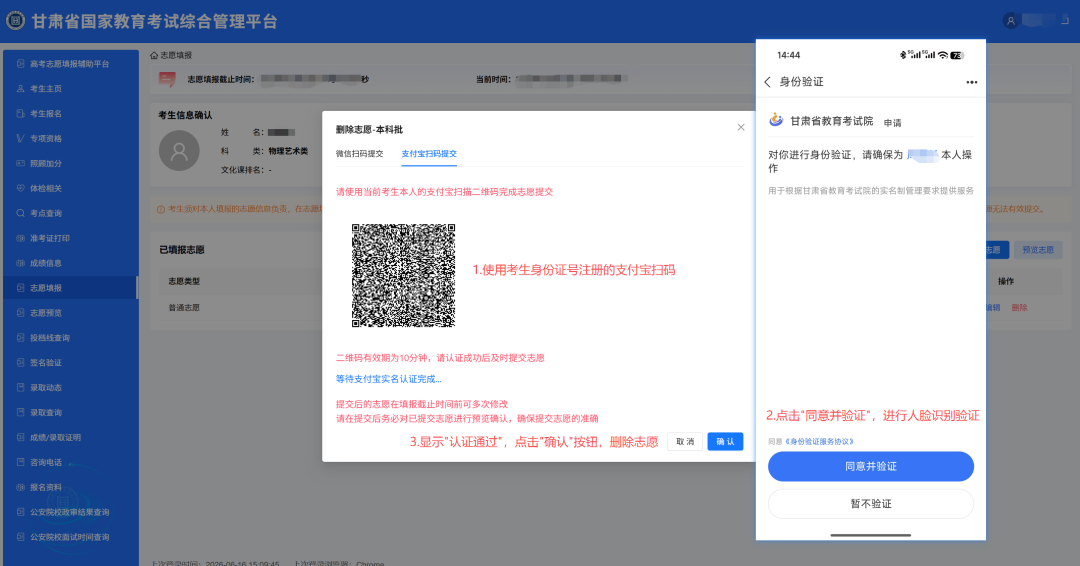Click the red flag icon beside 志愿填报截止时间
The image size is (1080, 566).
(167, 79)
